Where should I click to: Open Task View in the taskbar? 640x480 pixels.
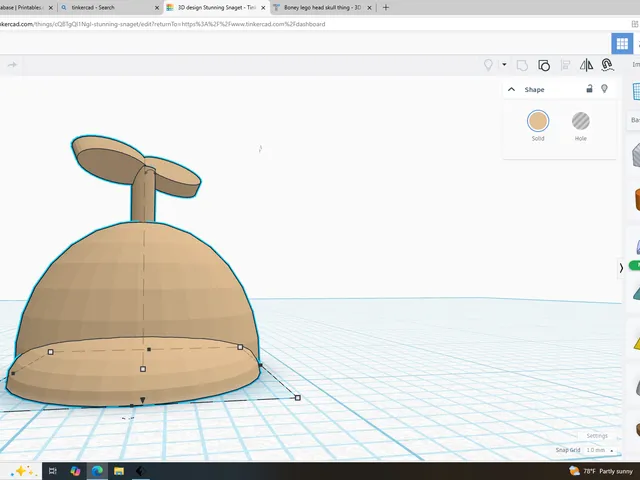(53, 471)
